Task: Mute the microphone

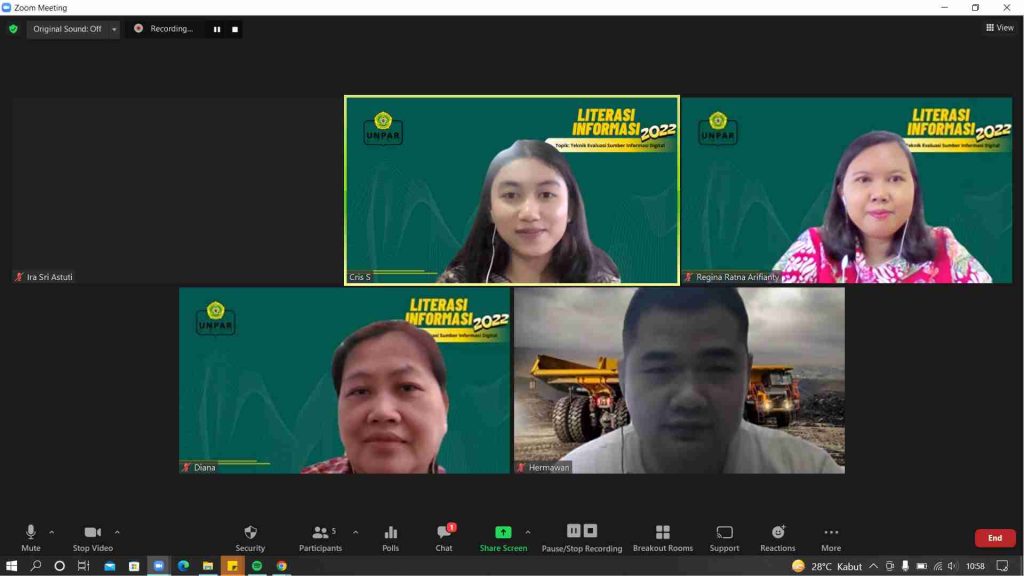Action: [30, 537]
